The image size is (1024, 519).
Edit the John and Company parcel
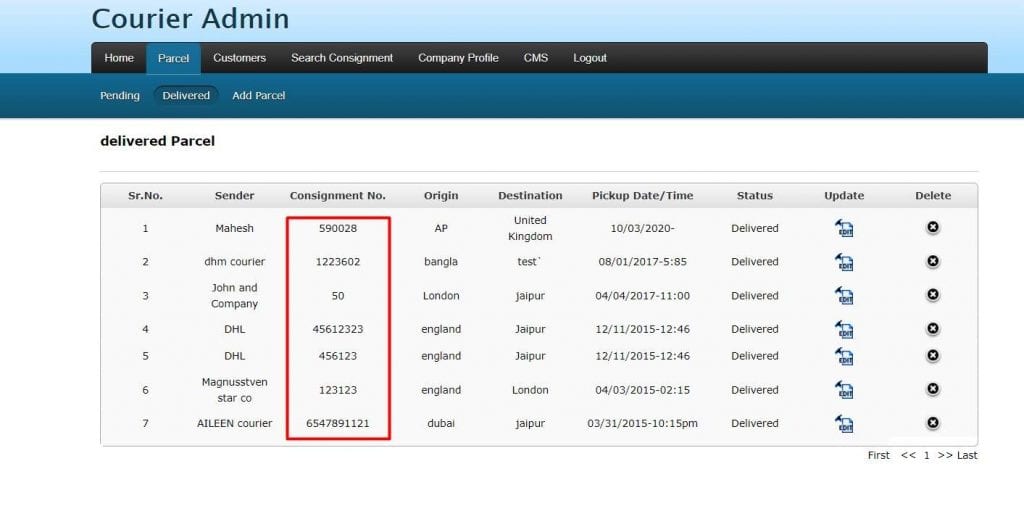tap(844, 296)
